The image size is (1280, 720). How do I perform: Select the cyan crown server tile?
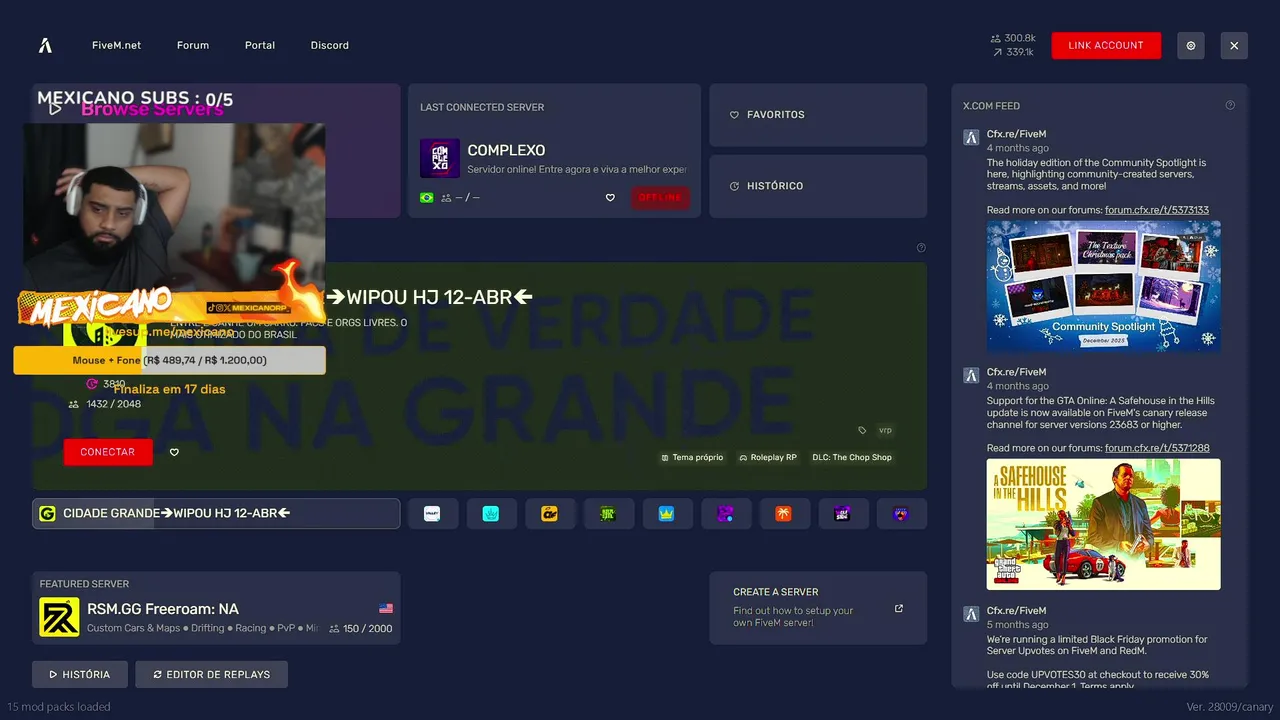[491, 513]
